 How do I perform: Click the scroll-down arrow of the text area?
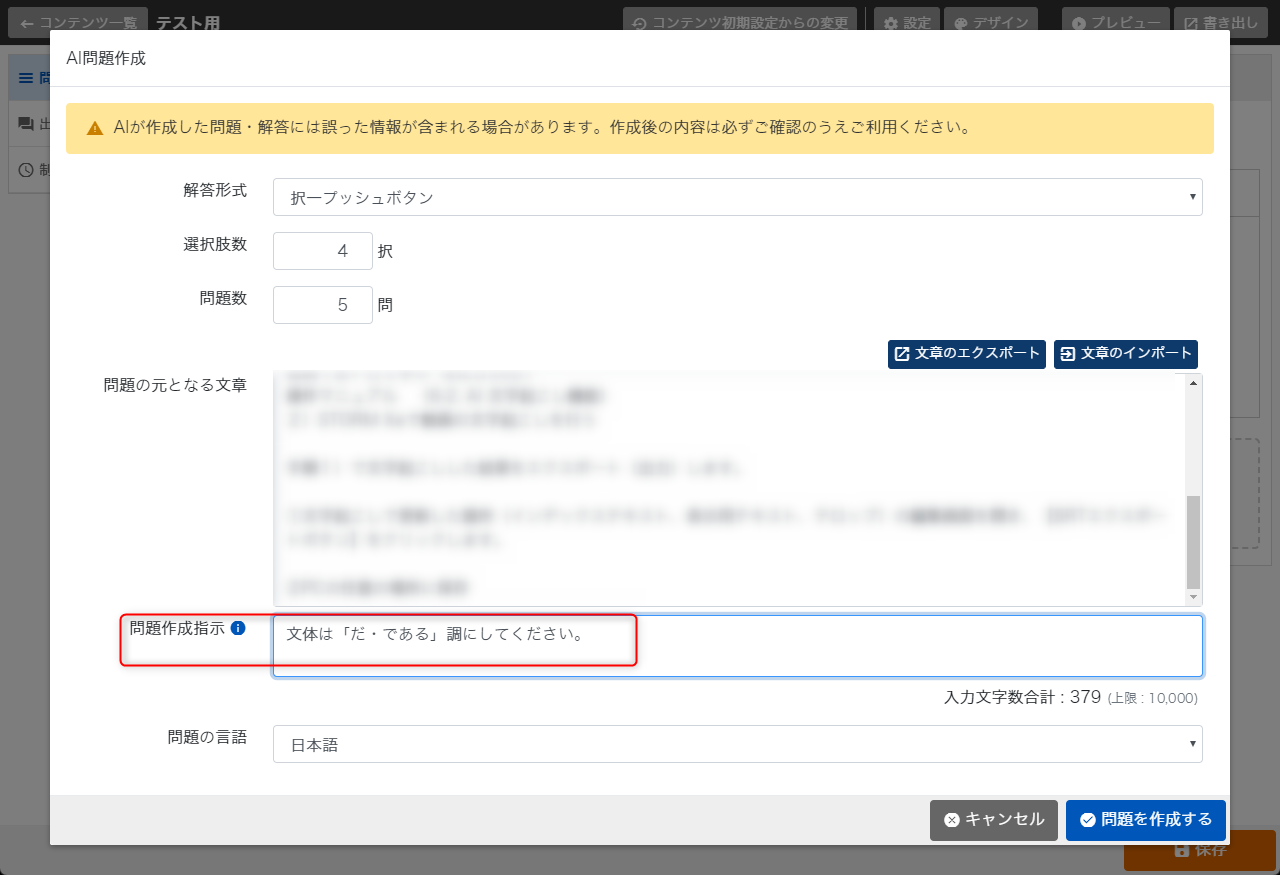coord(1193,597)
